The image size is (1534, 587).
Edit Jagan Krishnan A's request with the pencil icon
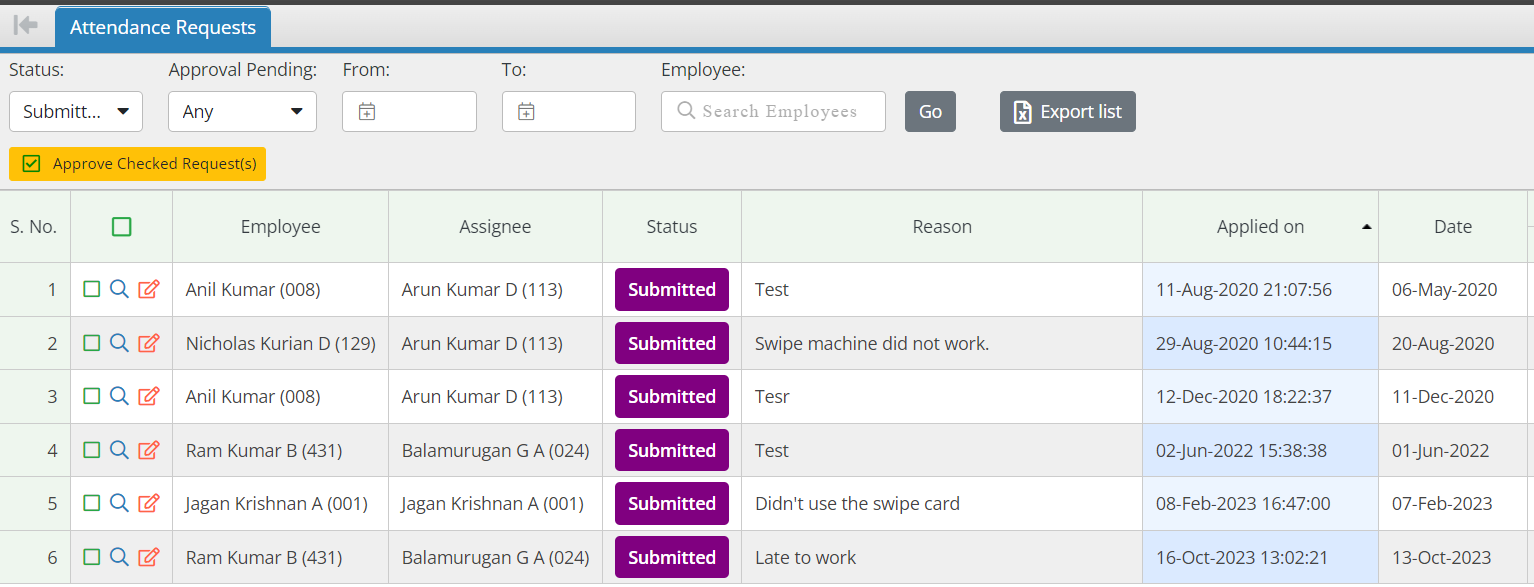[148, 503]
